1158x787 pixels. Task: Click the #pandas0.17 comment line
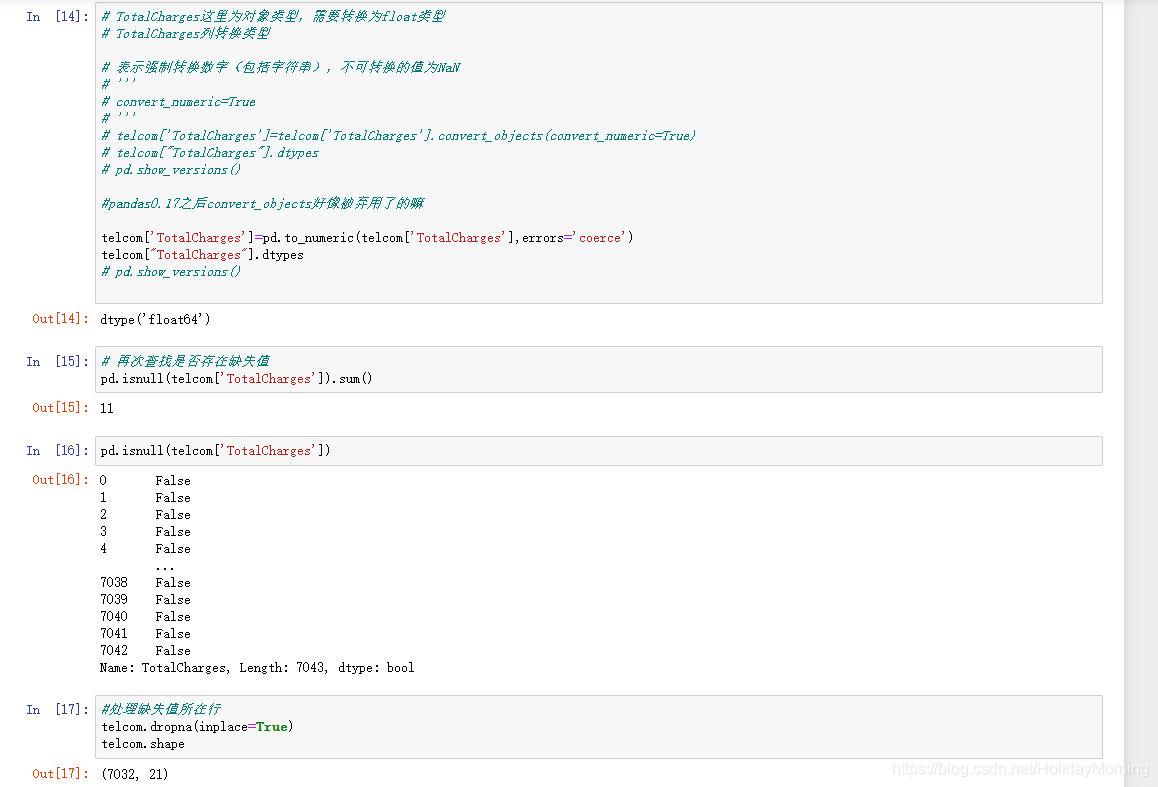tap(262, 203)
